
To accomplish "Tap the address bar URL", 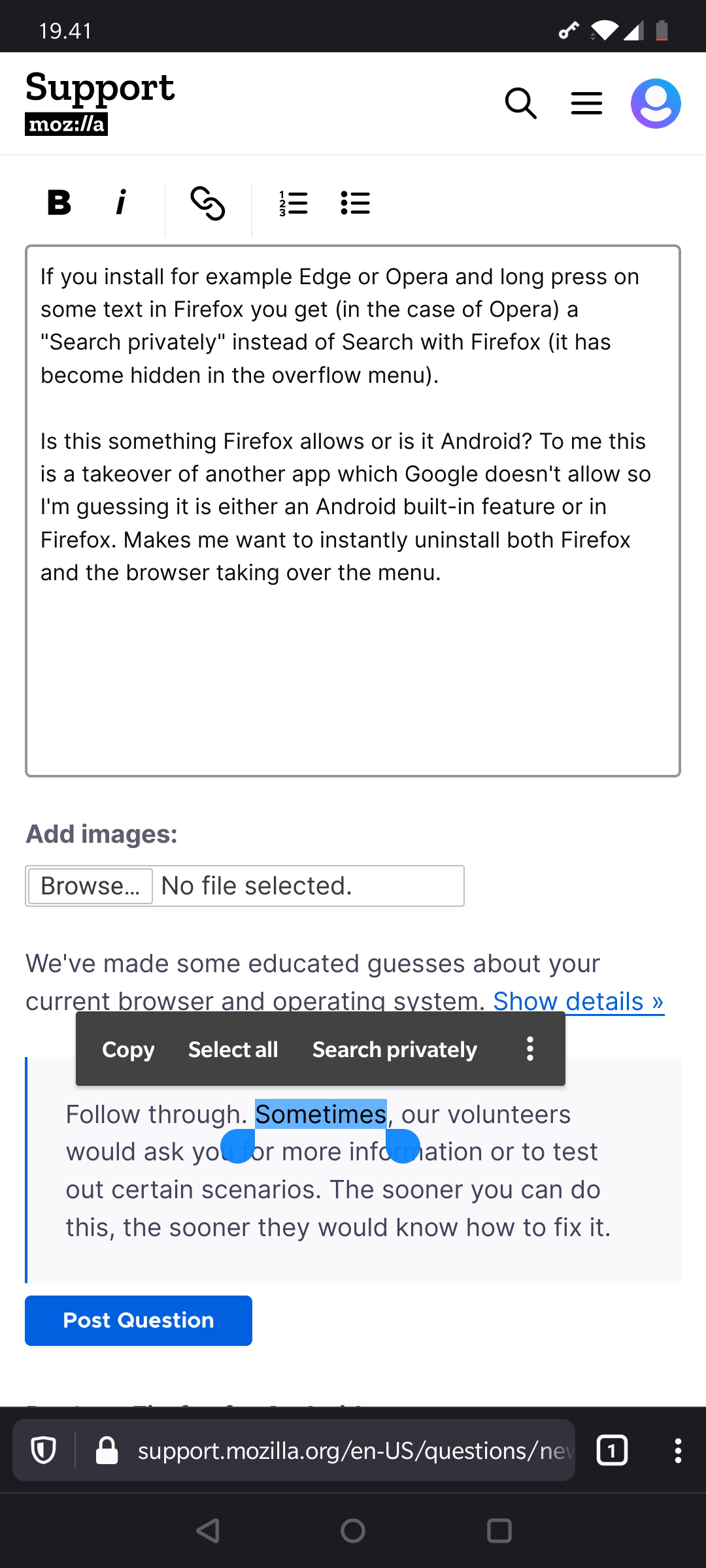I will [x=353, y=1451].
